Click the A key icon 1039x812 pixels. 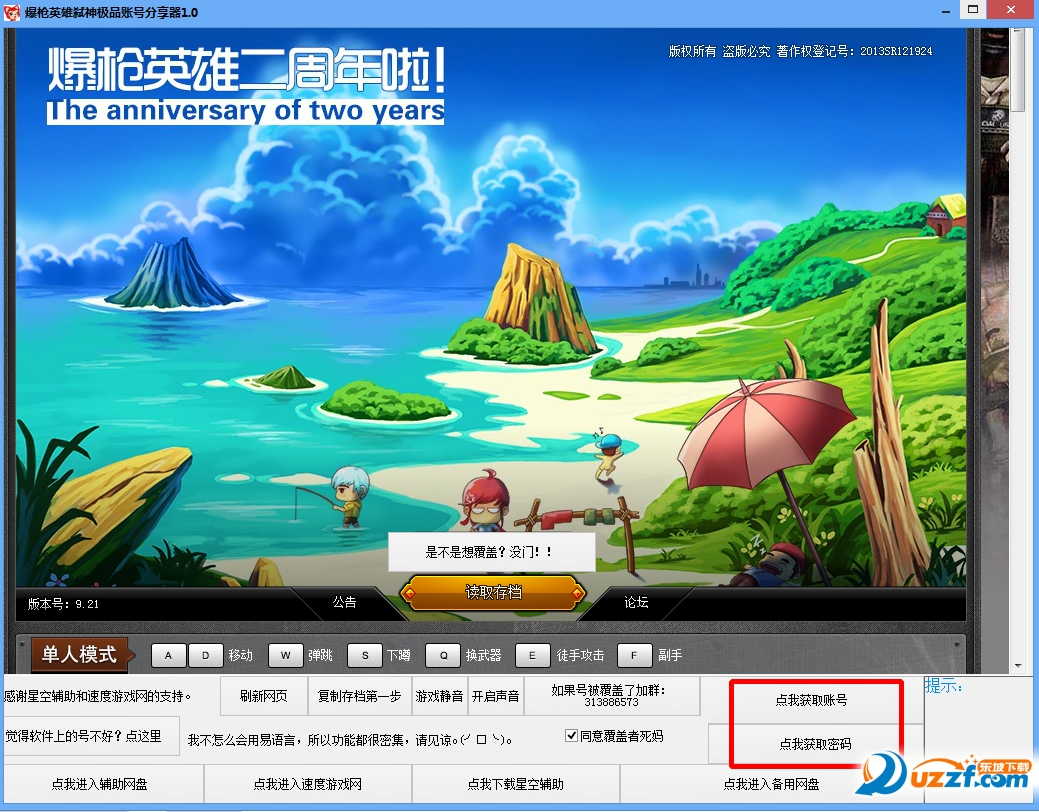click(168, 656)
